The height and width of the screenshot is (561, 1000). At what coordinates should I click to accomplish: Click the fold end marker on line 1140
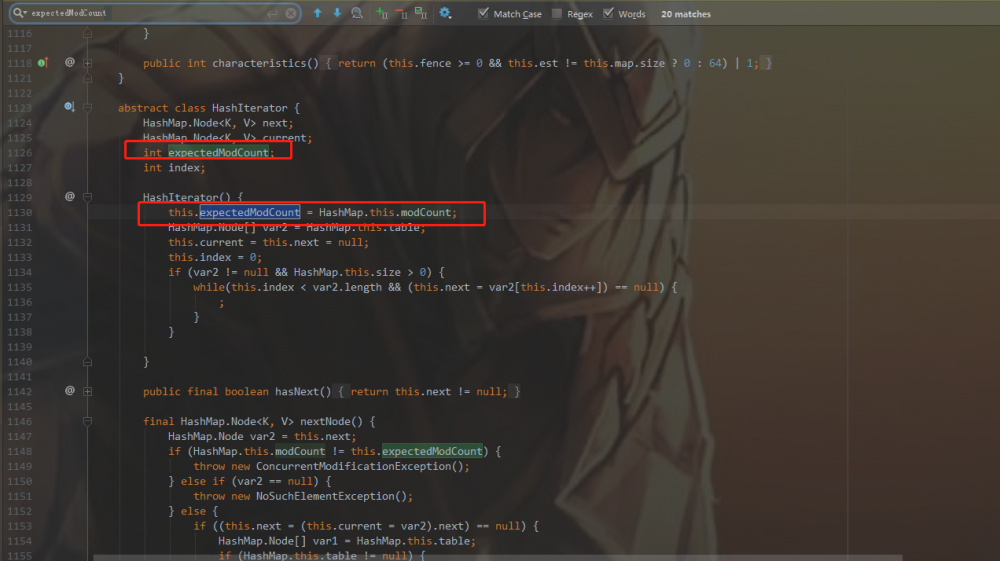(x=87, y=361)
